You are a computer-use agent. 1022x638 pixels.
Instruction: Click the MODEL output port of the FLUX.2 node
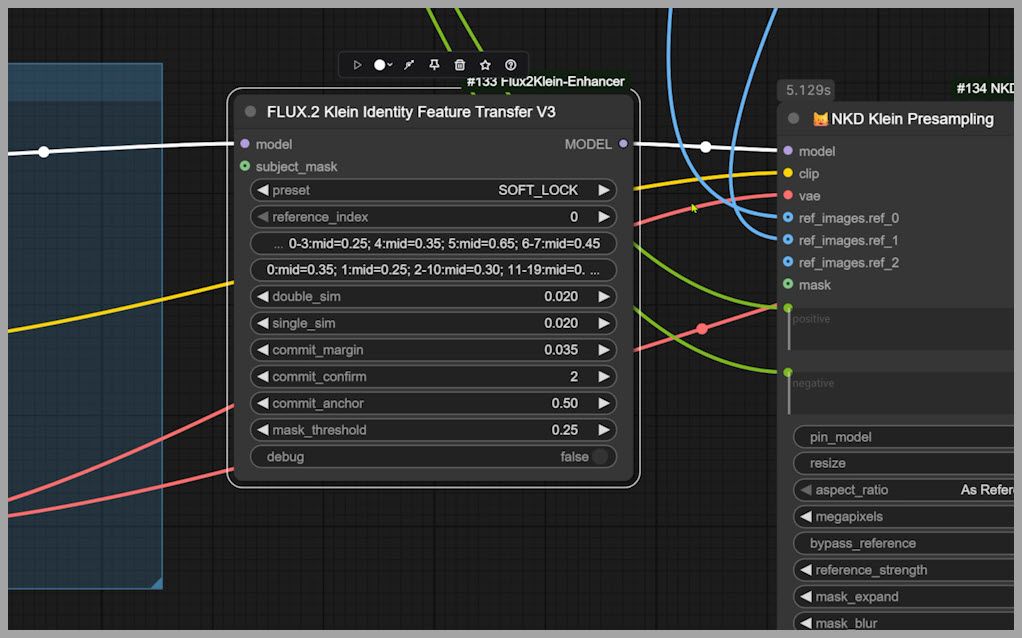[623, 143]
